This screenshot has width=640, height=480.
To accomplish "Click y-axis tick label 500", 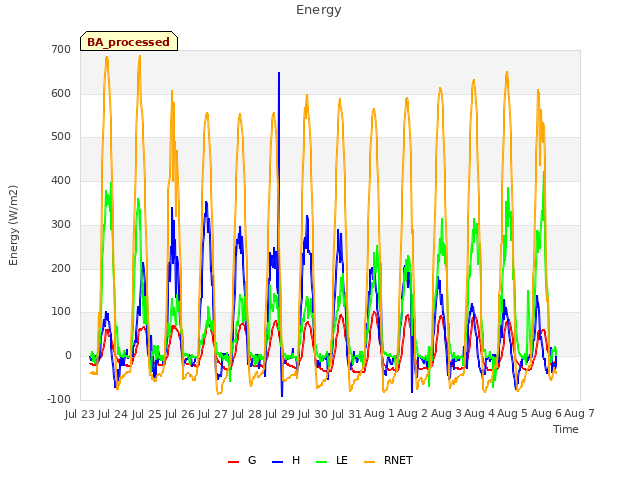I will click(61, 137).
